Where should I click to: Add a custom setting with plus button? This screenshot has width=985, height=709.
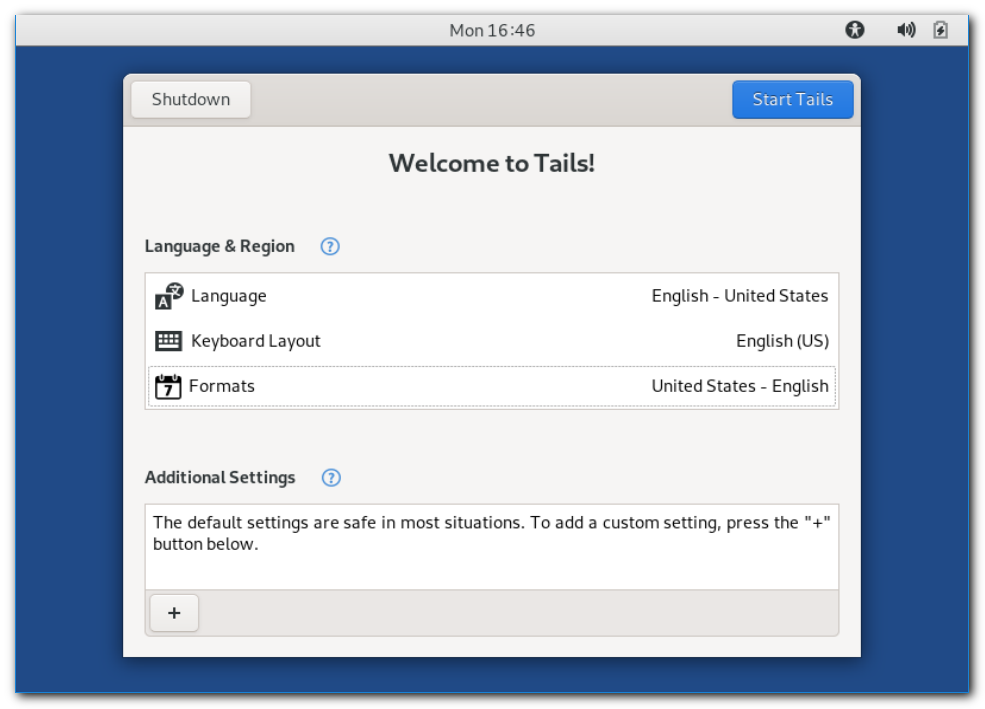point(174,613)
